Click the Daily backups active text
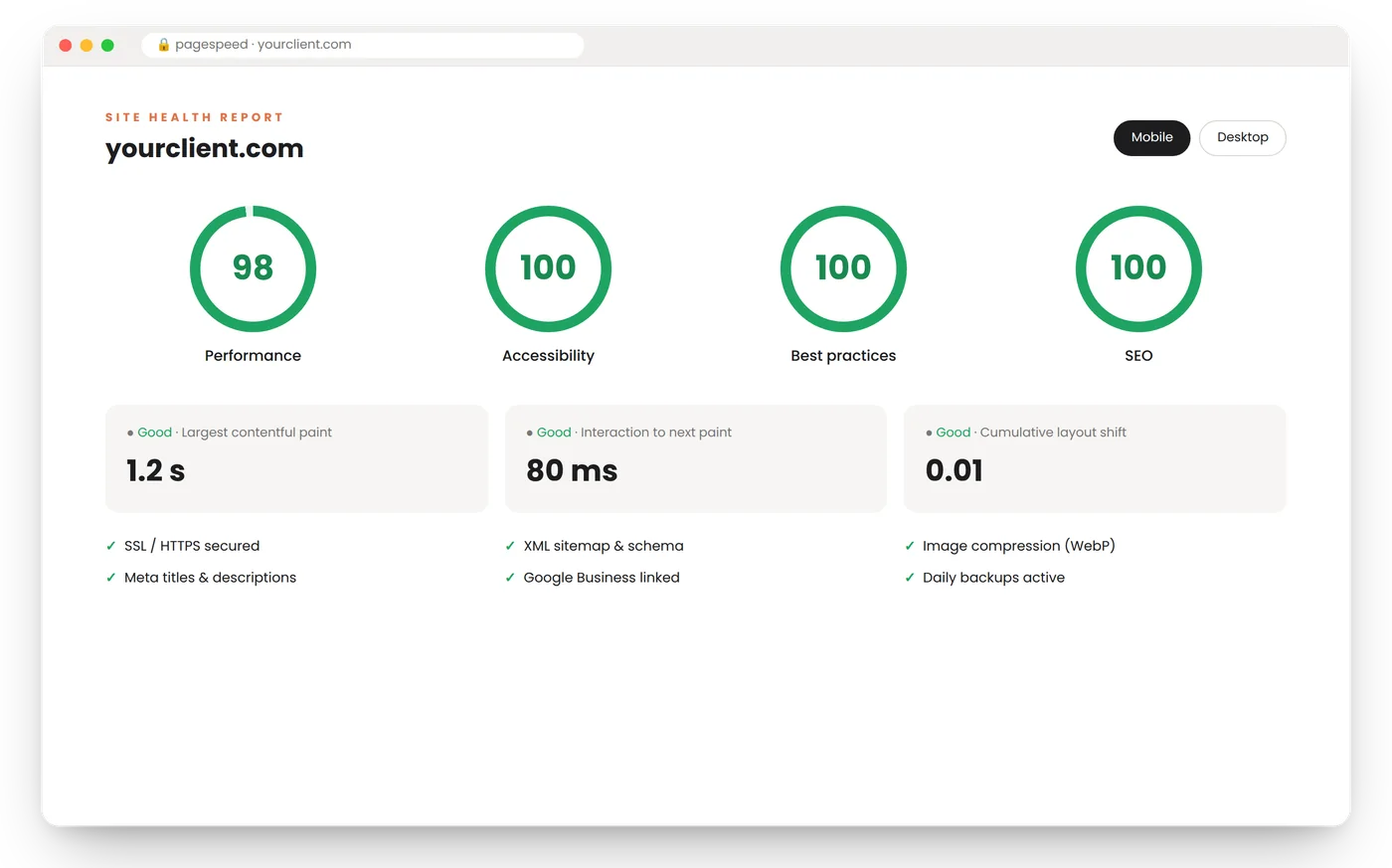The width and height of the screenshot is (1392, 868). coord(993,578)
